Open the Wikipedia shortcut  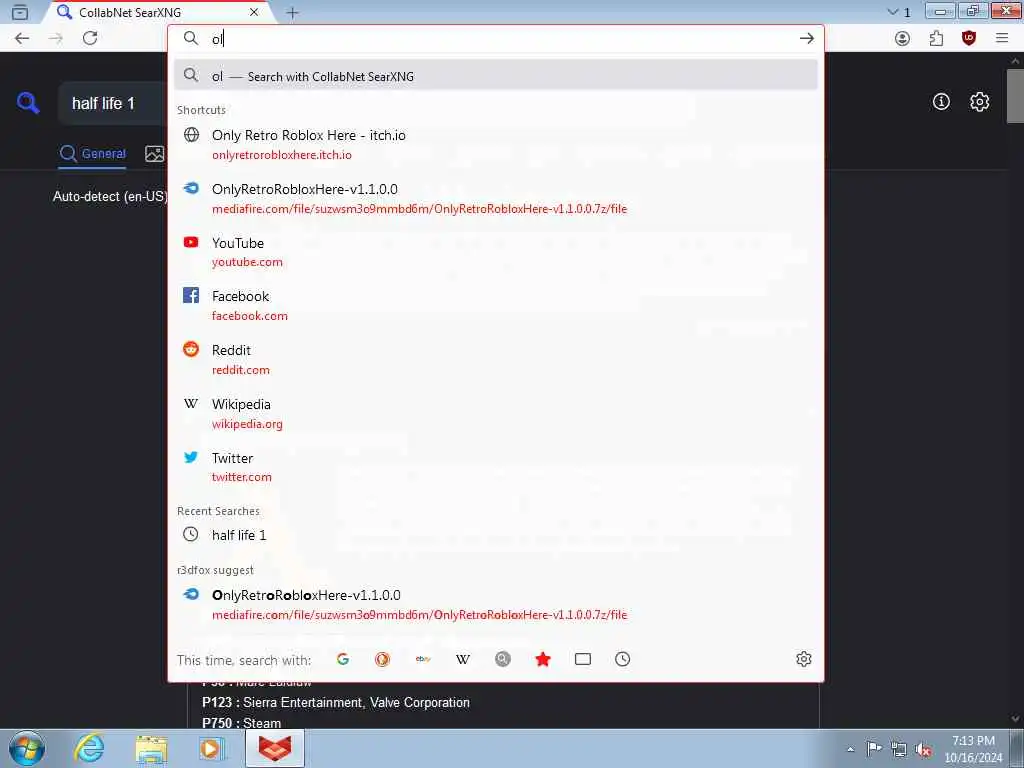coord(496,413)
